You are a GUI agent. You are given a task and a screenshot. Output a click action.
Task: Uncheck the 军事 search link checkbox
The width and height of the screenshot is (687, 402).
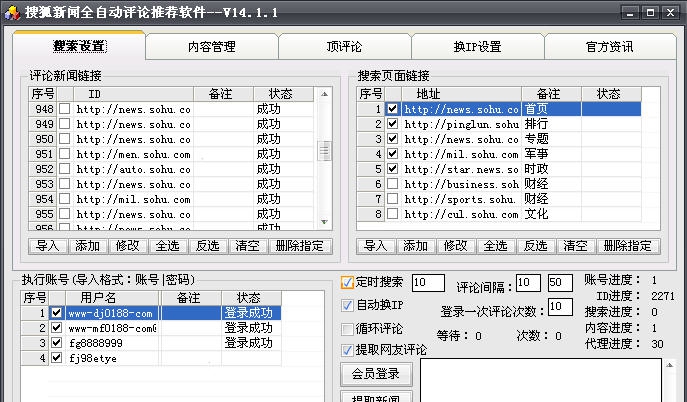tap(393, 154)
